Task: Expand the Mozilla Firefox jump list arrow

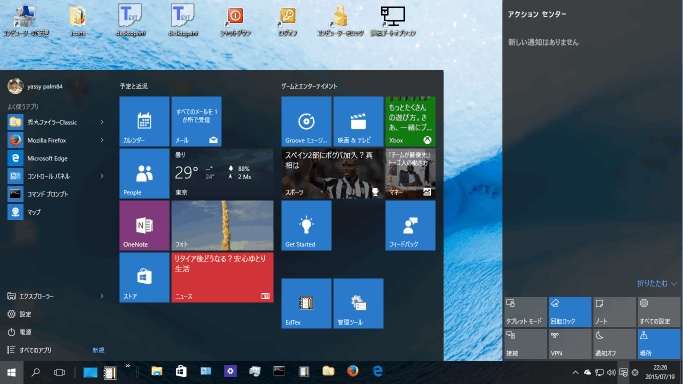Action: pyautogui.click(x=102, y=140)
